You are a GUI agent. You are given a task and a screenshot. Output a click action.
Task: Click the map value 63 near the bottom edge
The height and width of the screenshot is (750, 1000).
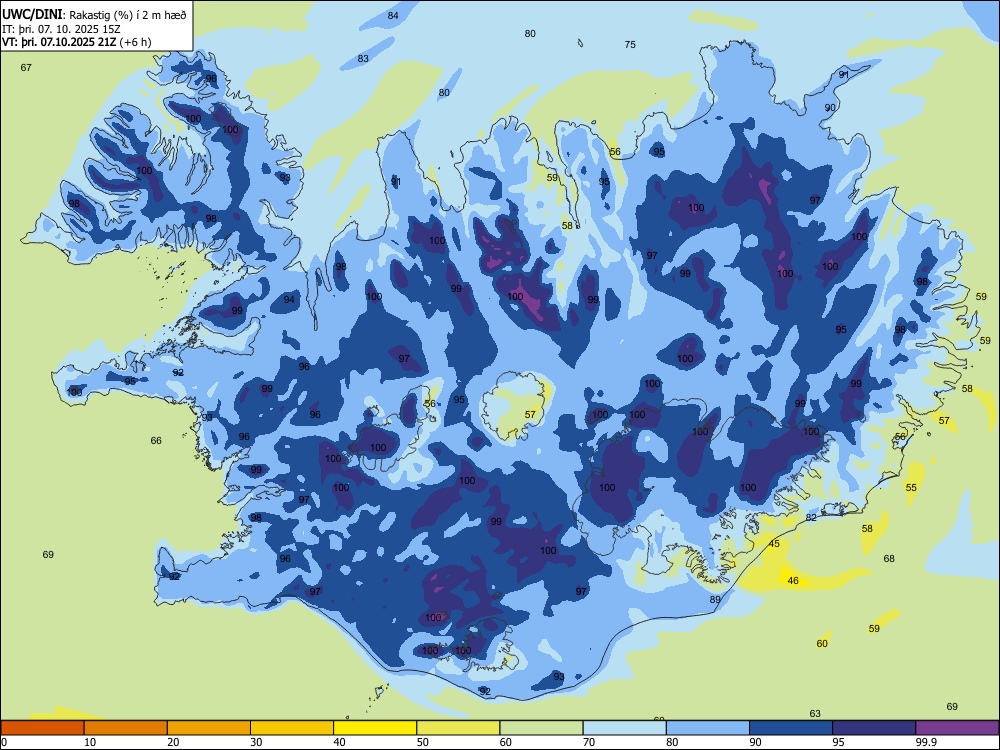pyautogui.click(x=815, y=714)
